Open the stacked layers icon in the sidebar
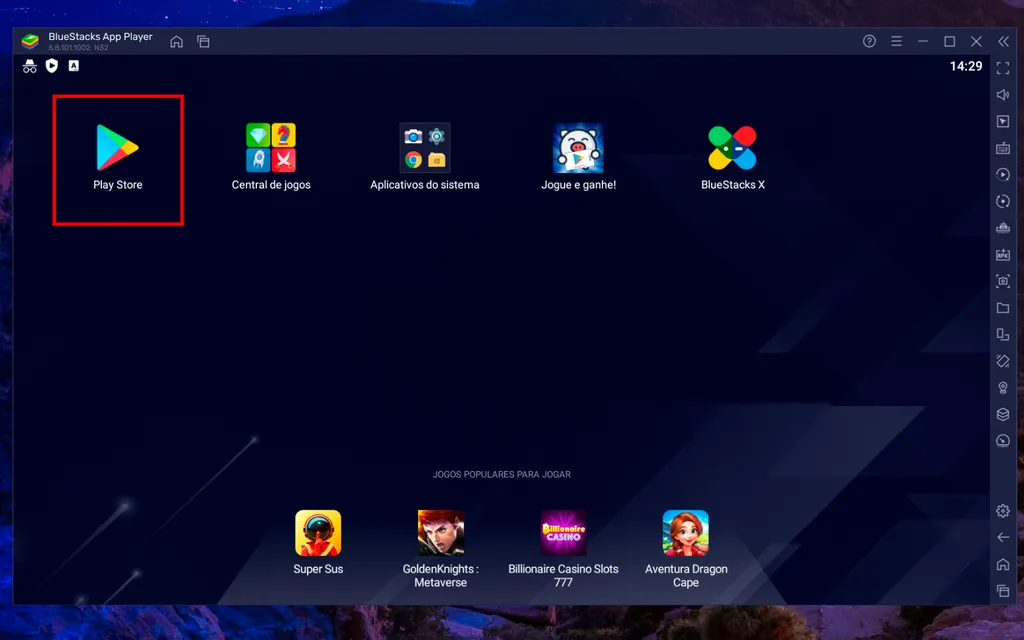Screen dimensions: 1024x640 tap(1003, 414)
